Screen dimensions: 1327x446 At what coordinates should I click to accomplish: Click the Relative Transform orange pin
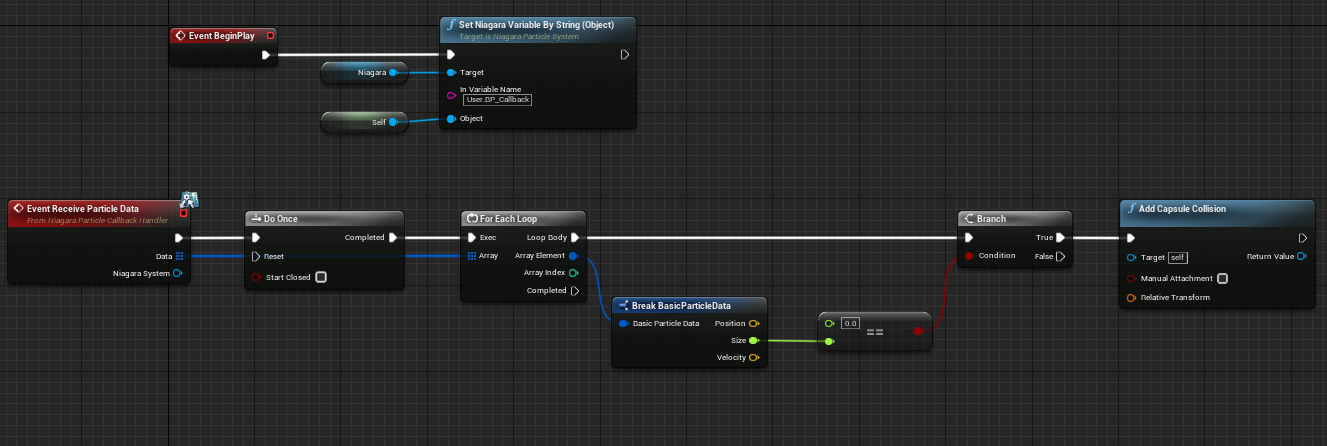pyautogui.click(x=1131, y=297)
